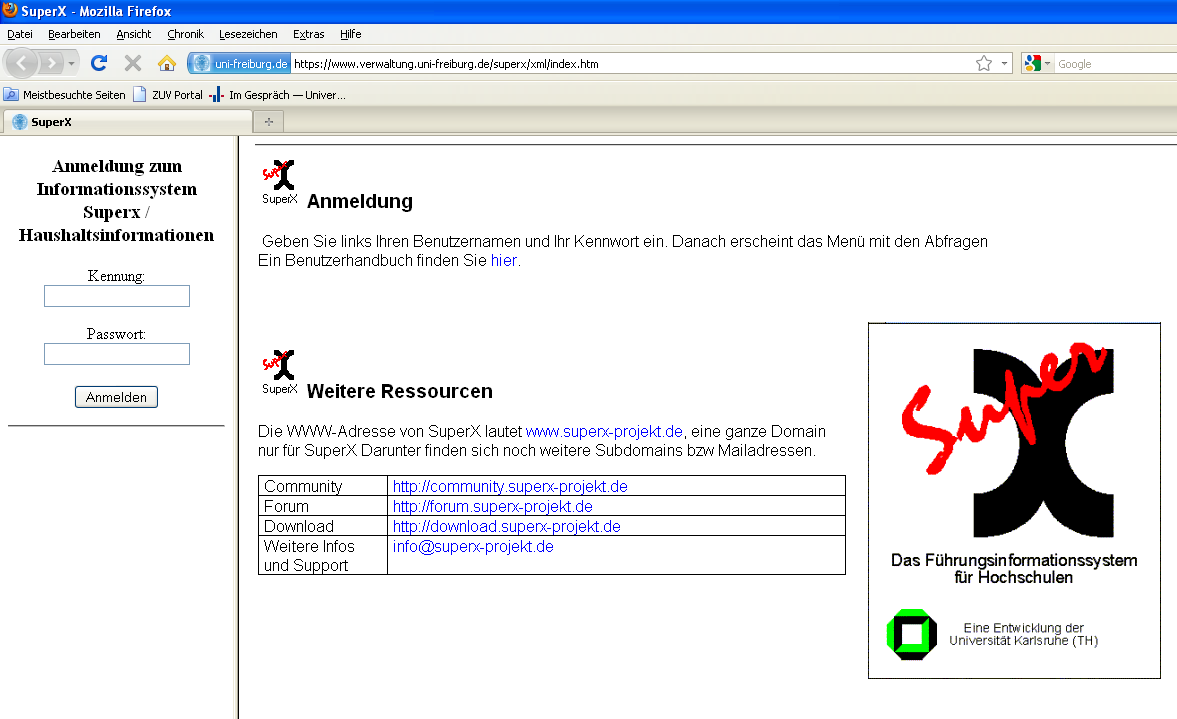Open the Chronik menu
Viewport: 1177px width, 719px height.
pos(185,34)
